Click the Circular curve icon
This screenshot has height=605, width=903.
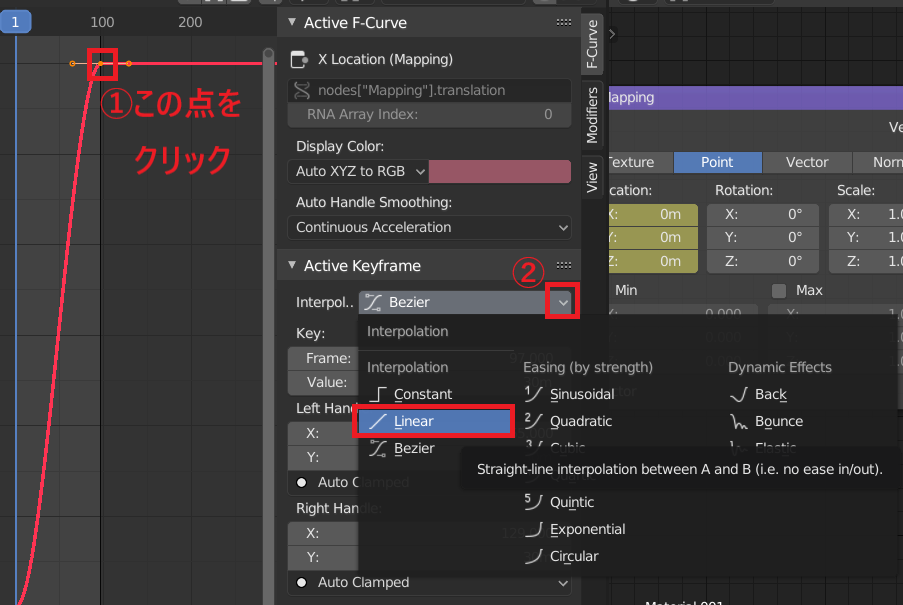pyautogui.click(x=534, y=557)
